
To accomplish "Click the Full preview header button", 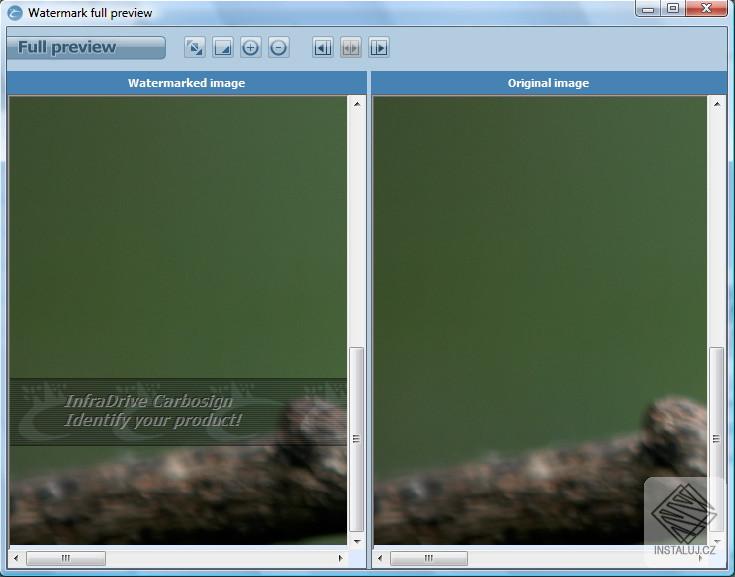I will tap(86, 47).
